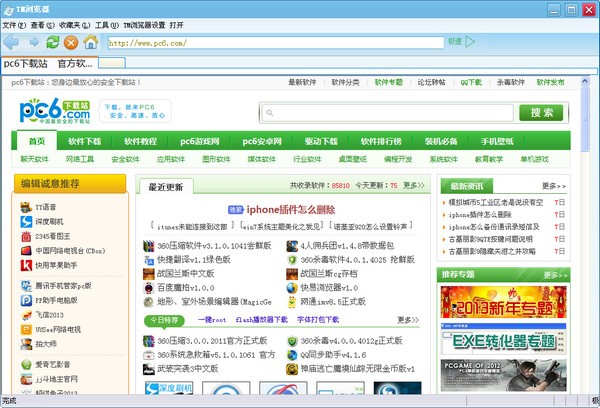Open PP助手电脑版 icon
600x408 pixels.
pyautogui.click(x=26, y=300)
